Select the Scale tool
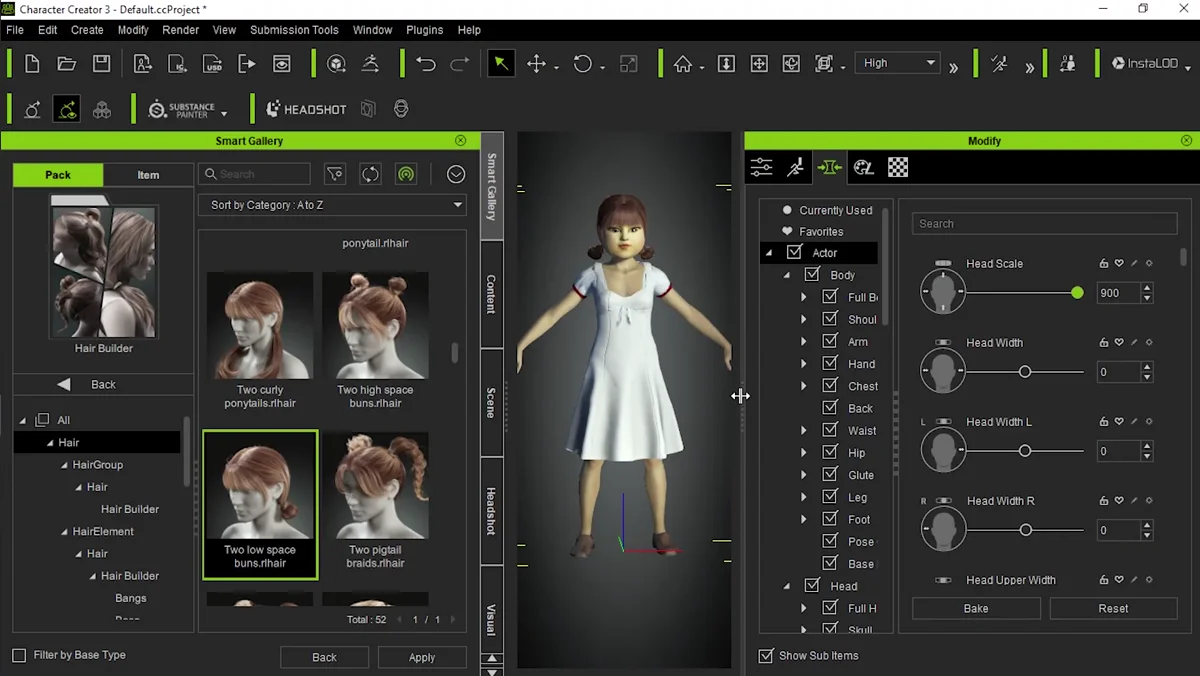Viewport: 1200px width, 676px height. pos(629,64)
